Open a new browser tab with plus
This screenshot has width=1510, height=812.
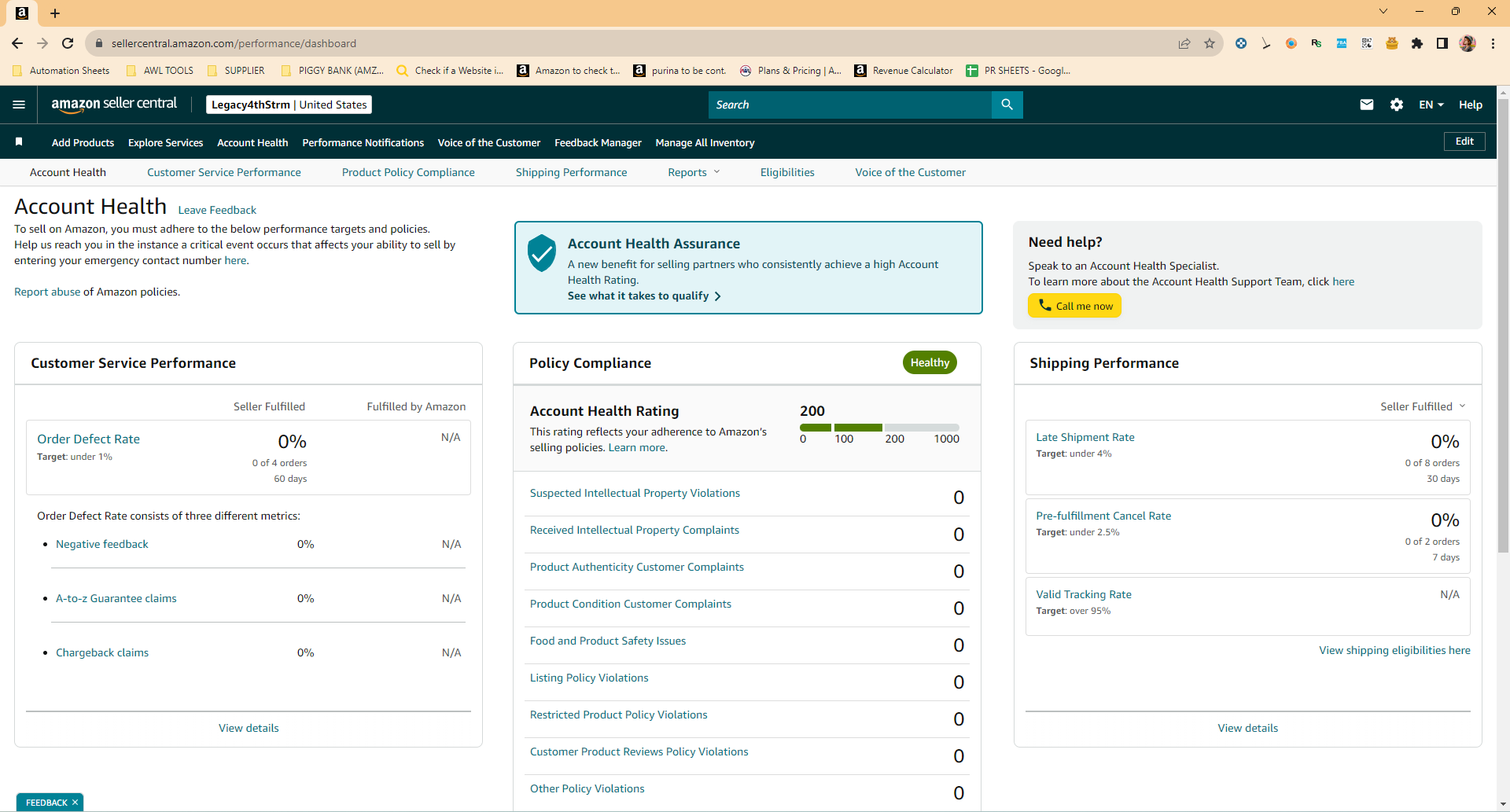[x=55, y=13]
